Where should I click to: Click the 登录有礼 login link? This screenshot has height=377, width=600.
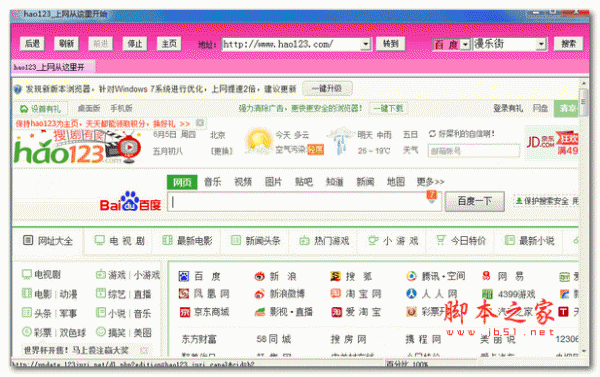[x=508, y=108]
